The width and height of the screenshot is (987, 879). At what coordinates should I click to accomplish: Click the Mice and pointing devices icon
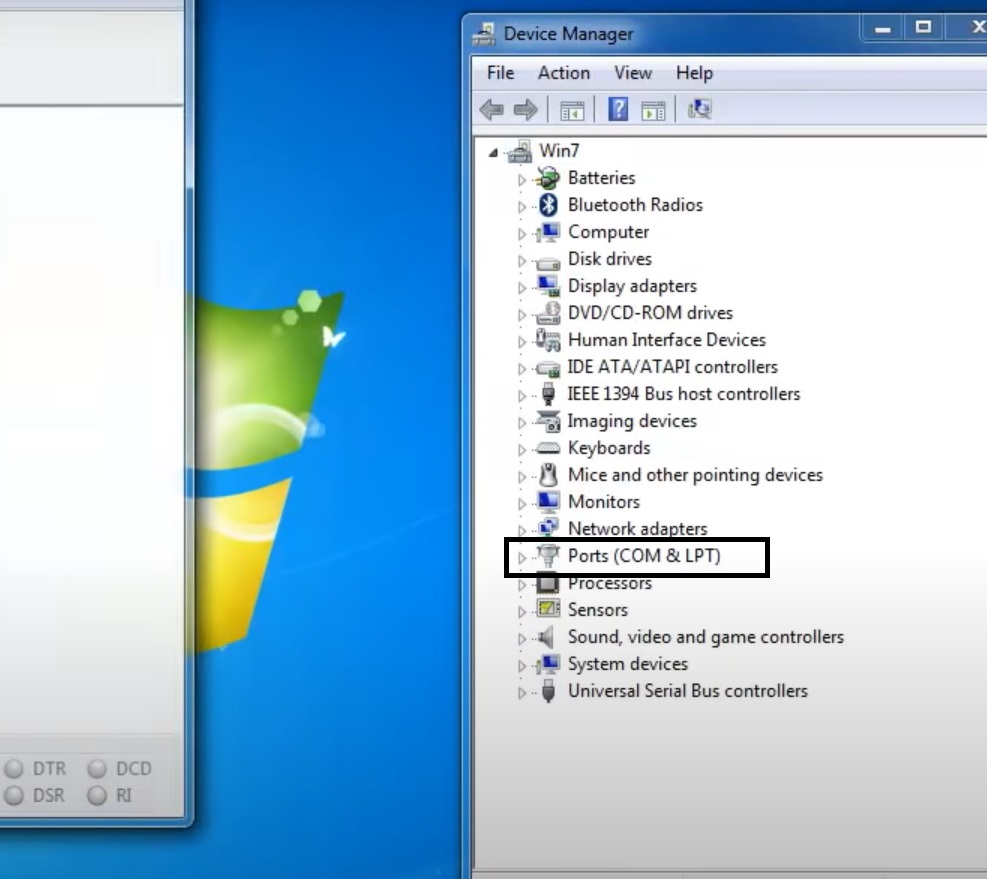548,475
